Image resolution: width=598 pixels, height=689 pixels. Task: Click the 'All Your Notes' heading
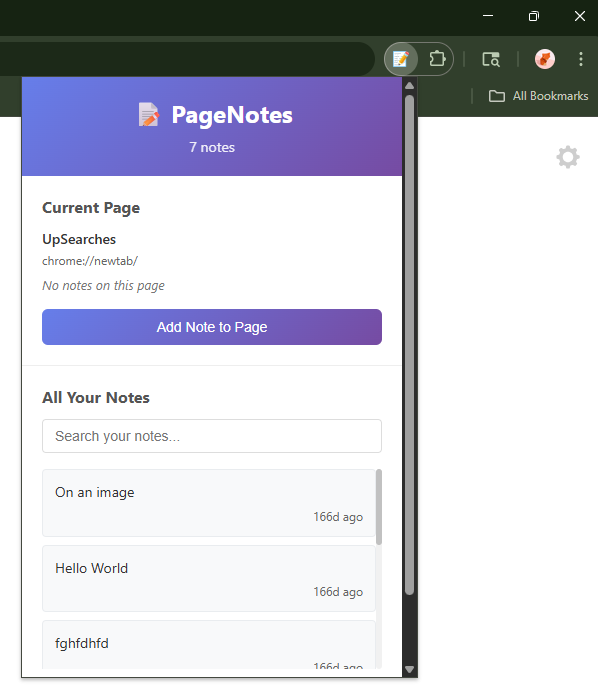pos(96,398)
